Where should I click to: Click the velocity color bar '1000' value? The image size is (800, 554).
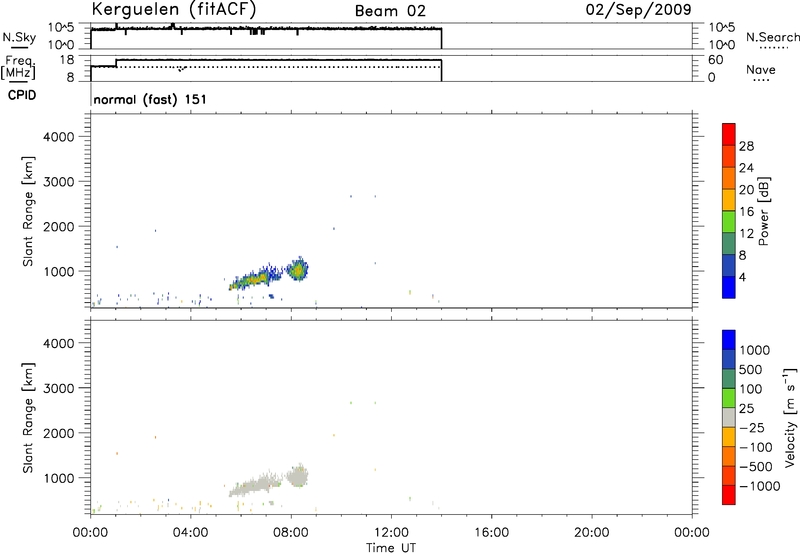tap(754, 350)
